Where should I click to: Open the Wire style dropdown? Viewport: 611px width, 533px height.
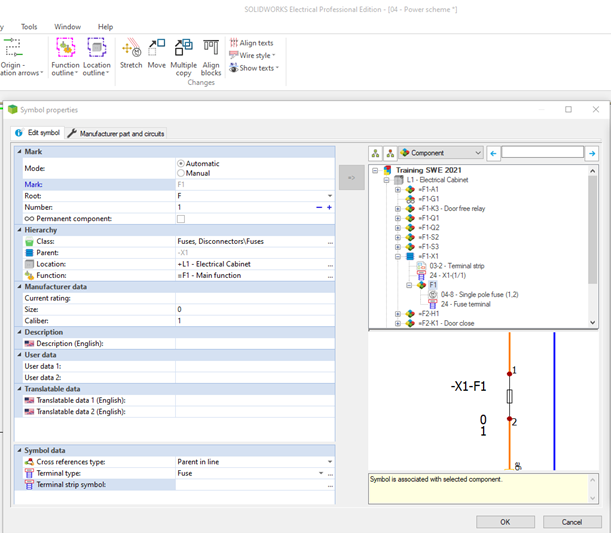pos(252,55)
